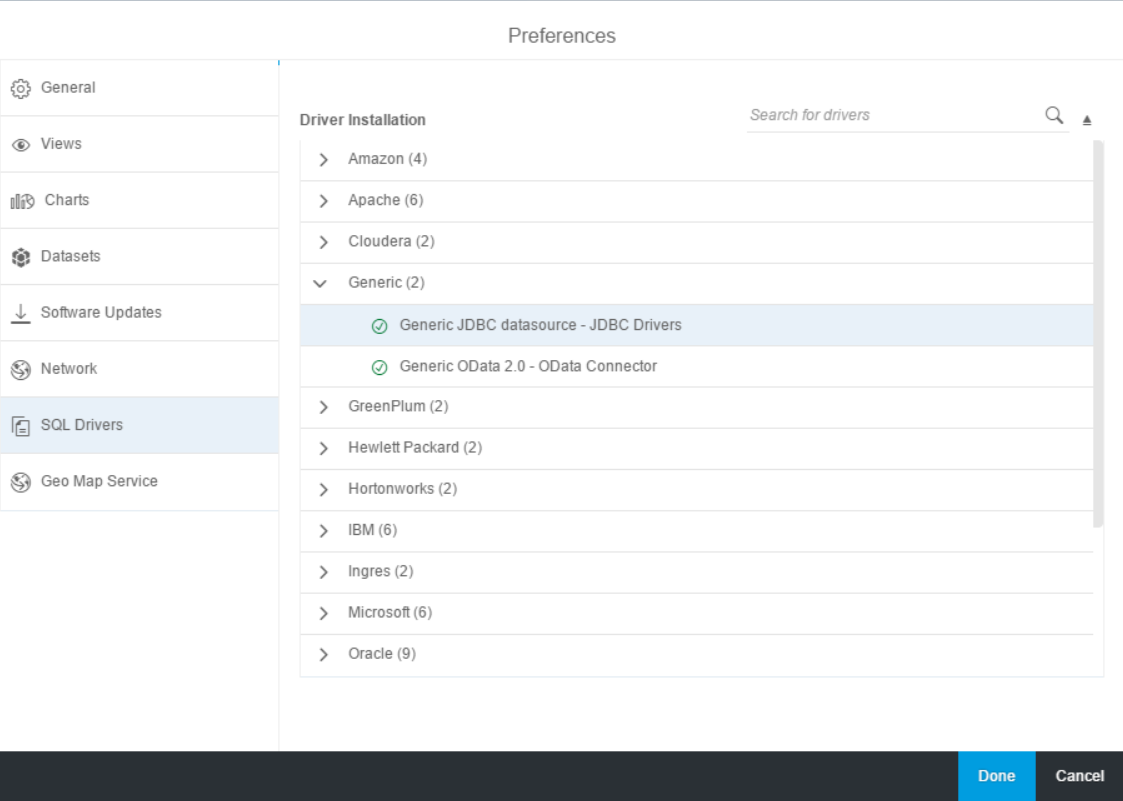Expand the IBM (6) driver group

pyautogui.click(x=323, y=531)
